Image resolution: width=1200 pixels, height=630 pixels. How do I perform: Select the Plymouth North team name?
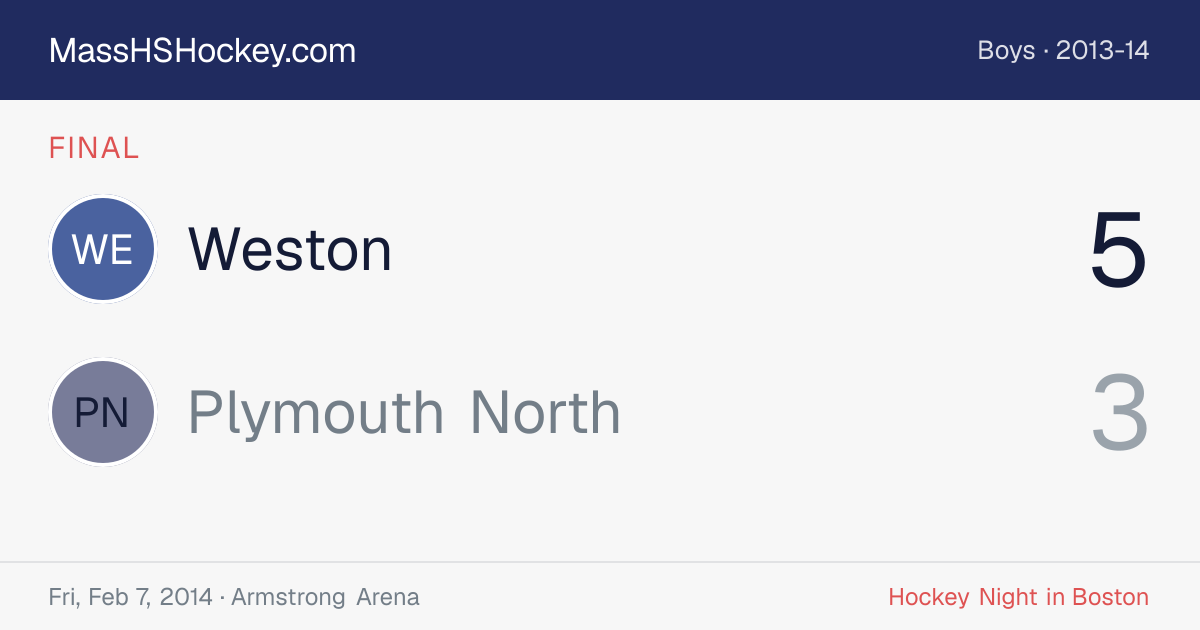click(x=404, y=413)
